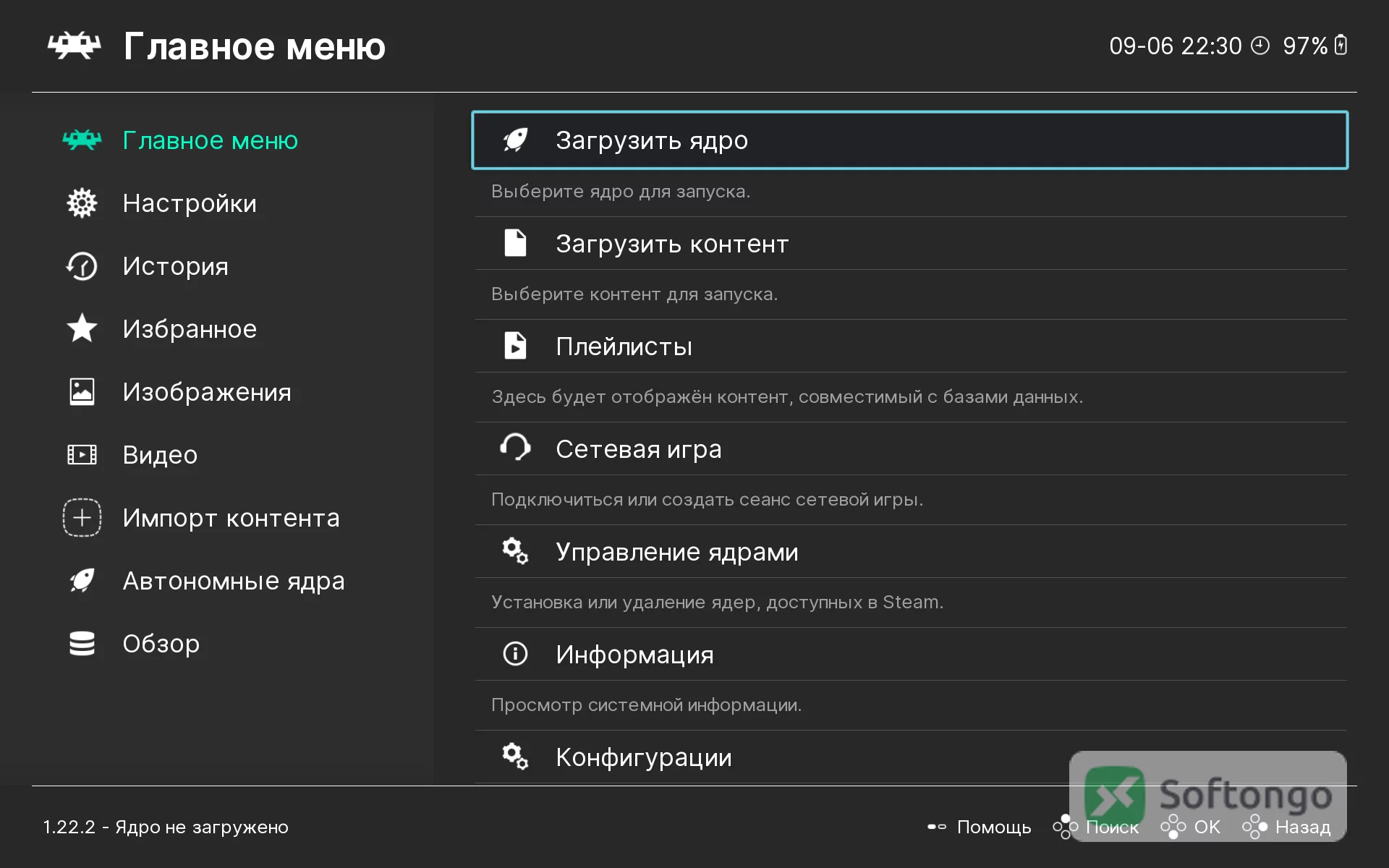Open the Настройки gear icon
Image resolution: width=1389 pixels, height=868 pixels.
pos(82,203)
